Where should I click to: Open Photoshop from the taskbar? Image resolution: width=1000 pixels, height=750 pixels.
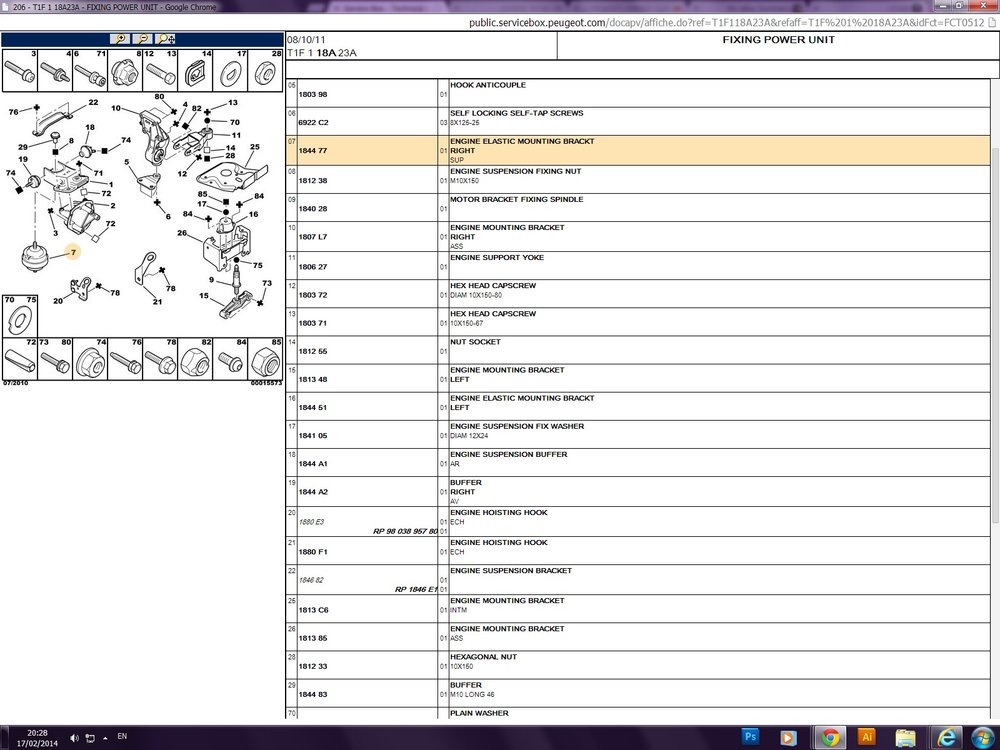click(x=751, y=737)
